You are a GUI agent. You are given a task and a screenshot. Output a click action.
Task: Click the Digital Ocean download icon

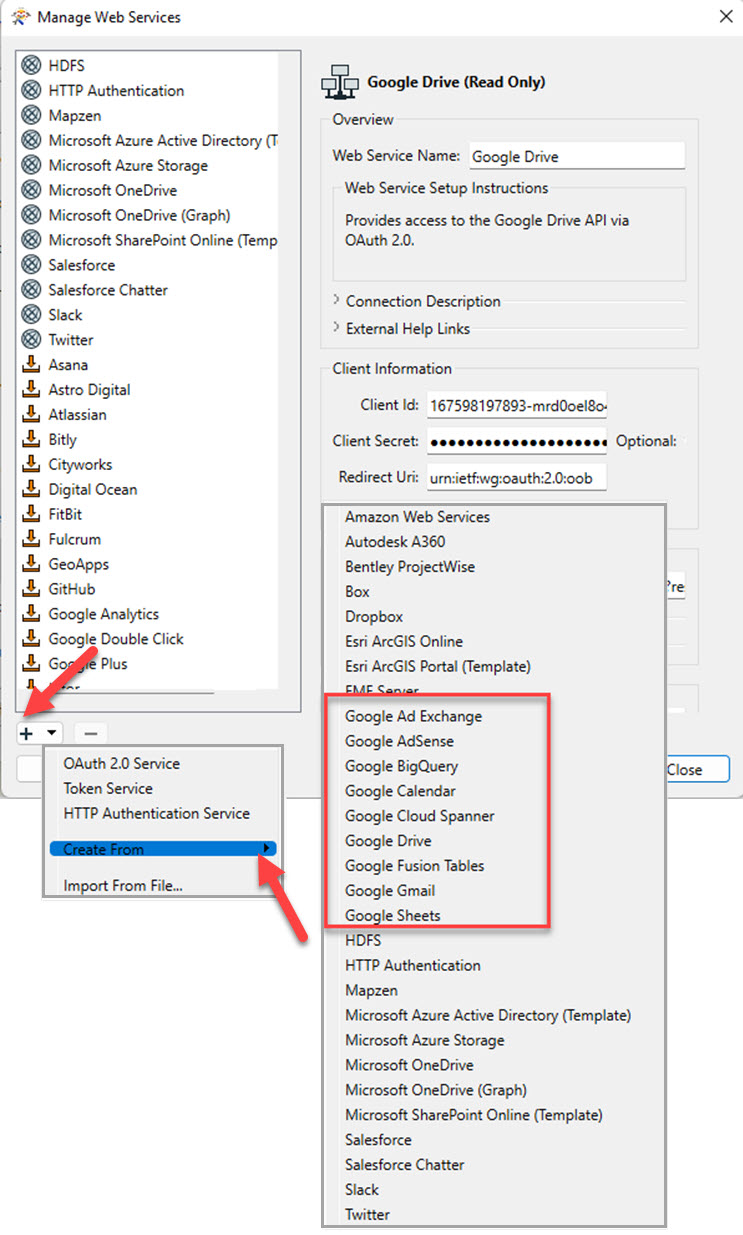click(31, 490)
